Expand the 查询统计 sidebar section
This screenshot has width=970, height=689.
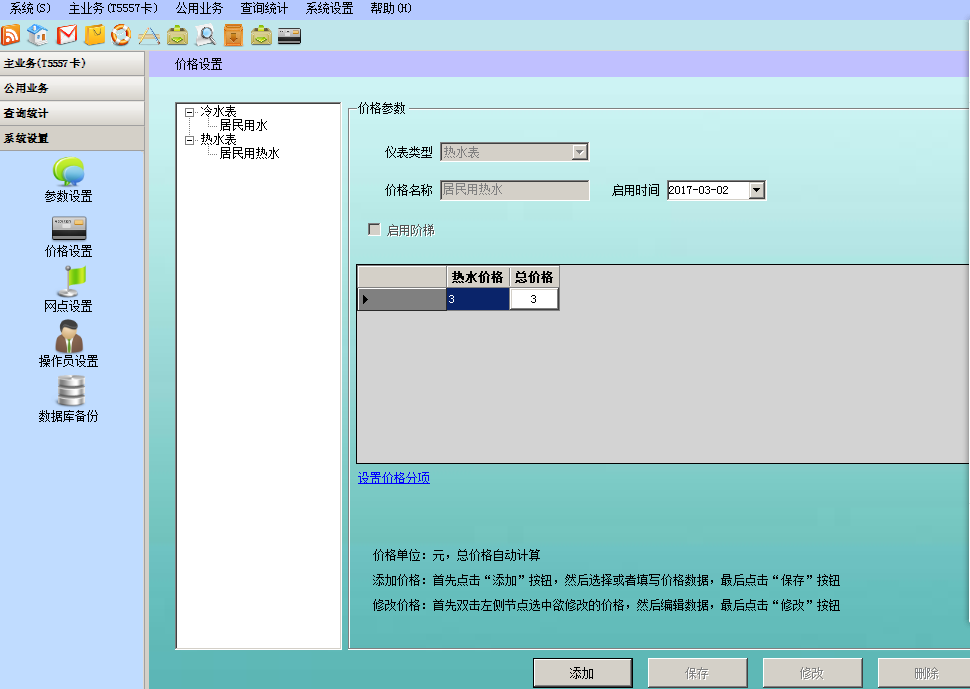click(x=72, y=113)
